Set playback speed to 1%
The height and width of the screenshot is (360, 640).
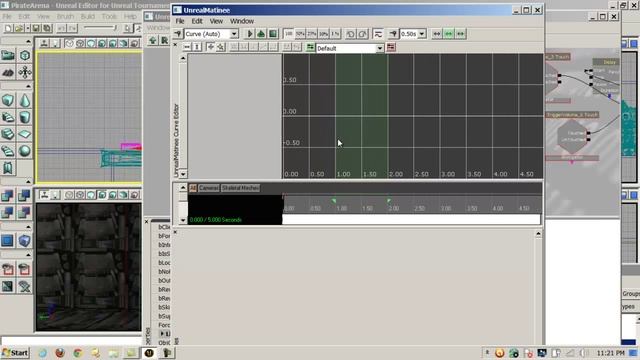click(x=335, y=34)
